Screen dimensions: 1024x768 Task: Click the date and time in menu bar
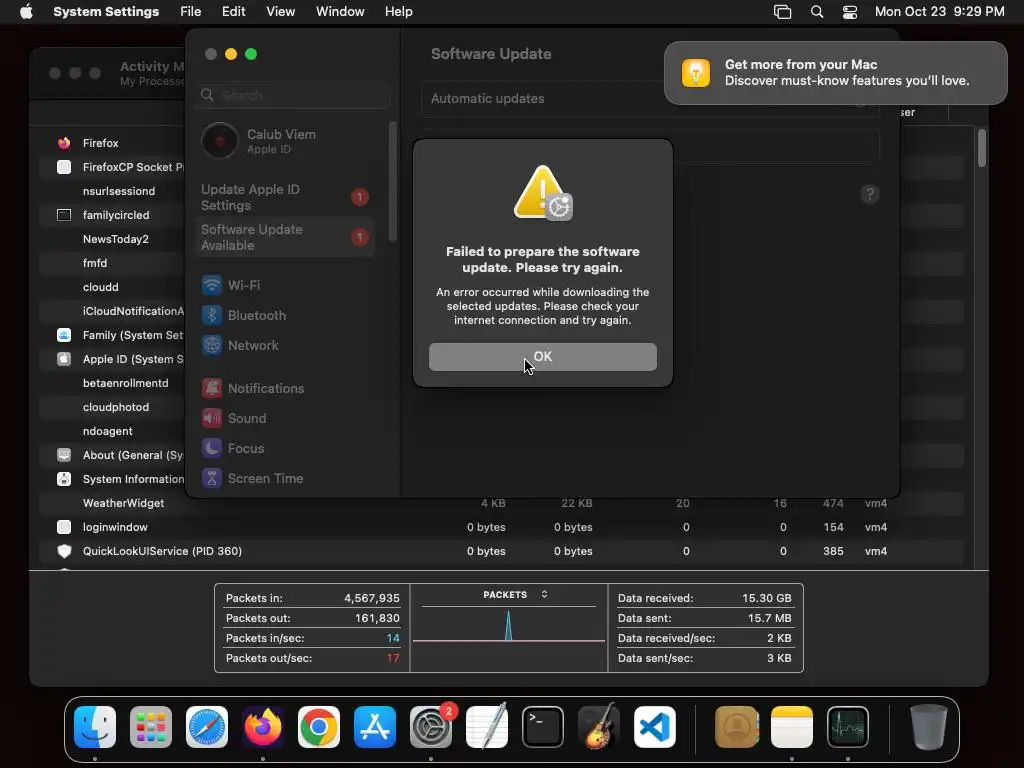(939, 12)
